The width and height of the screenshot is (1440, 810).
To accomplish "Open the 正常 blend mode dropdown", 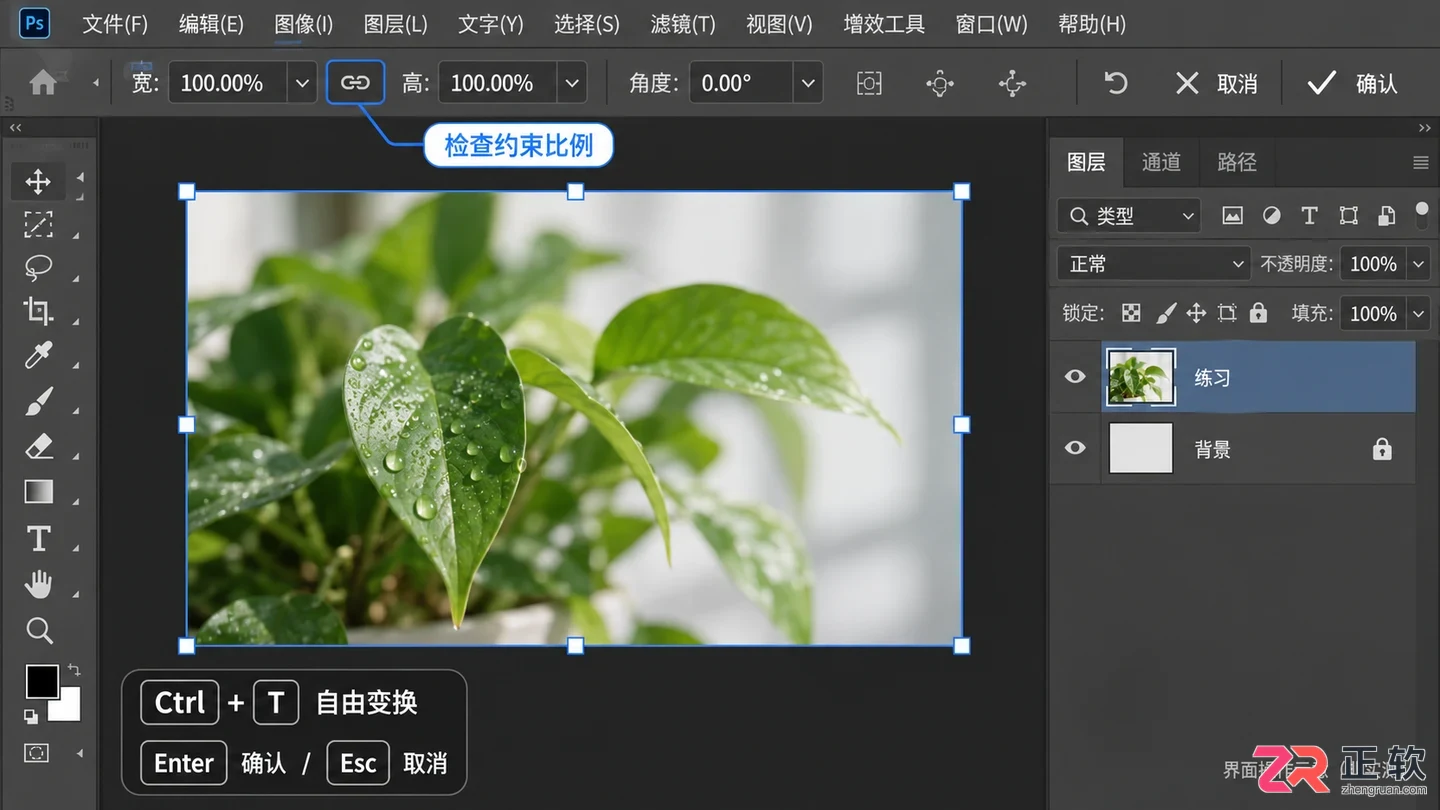I will [x=1154, y=264].
